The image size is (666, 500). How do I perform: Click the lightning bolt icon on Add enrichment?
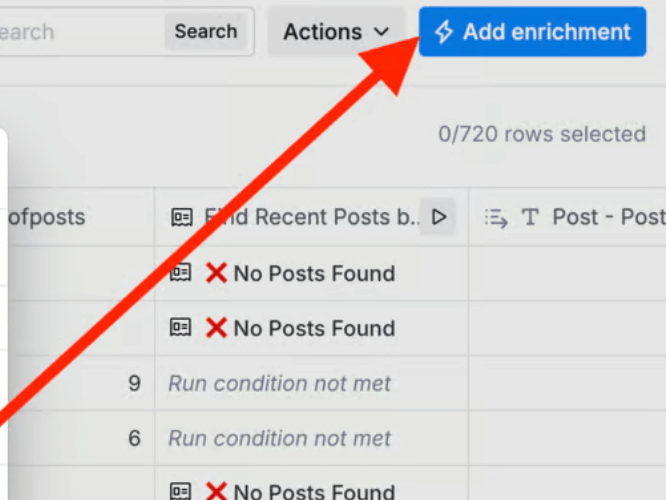[444, 32]
